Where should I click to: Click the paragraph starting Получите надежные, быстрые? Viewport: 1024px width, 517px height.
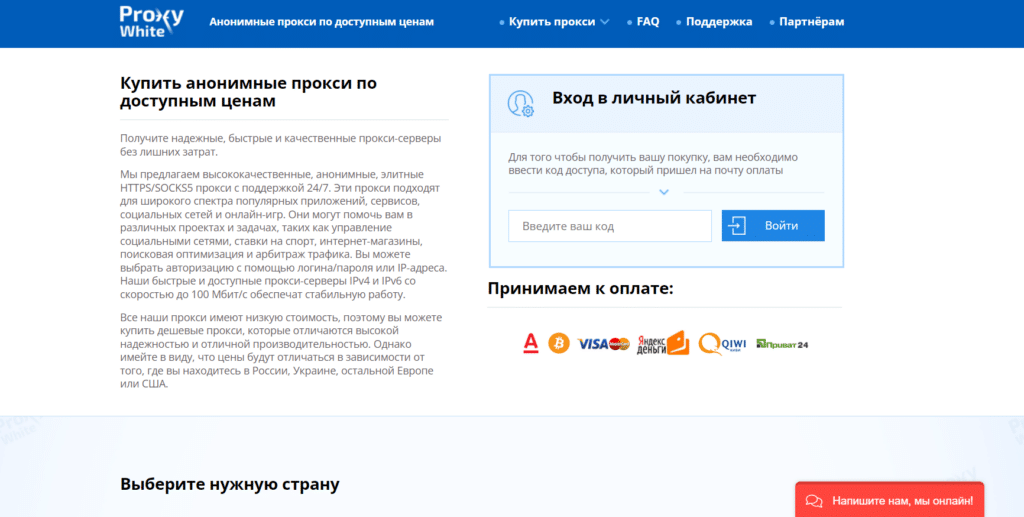(281, 145)
